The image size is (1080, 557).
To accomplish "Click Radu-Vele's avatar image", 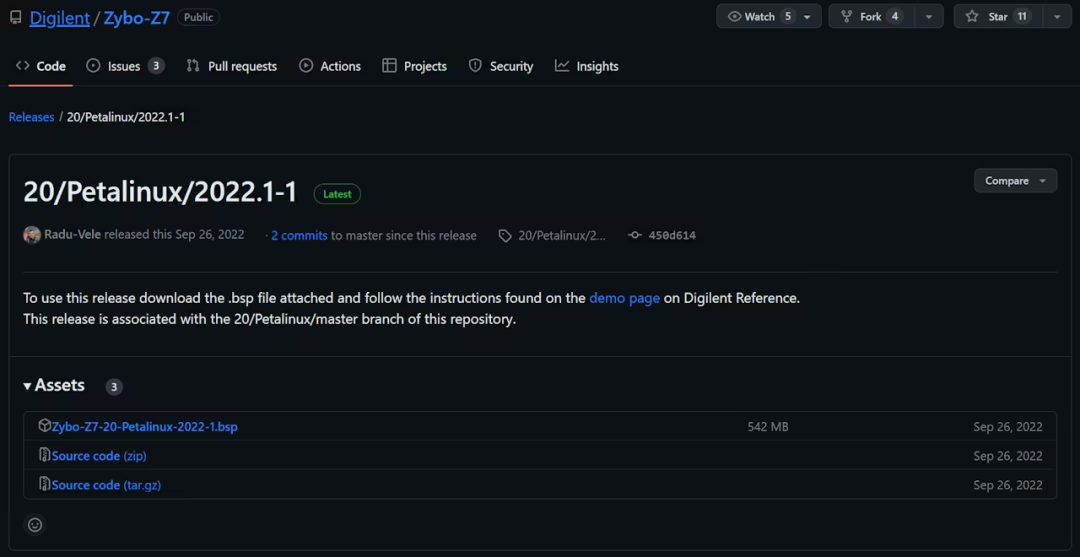I will (x=32, y=235).
